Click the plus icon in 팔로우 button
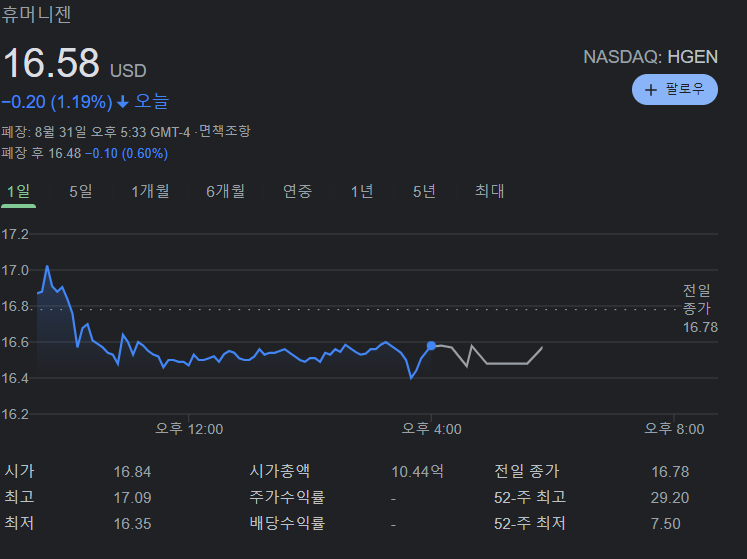 [x=650, y=90]
